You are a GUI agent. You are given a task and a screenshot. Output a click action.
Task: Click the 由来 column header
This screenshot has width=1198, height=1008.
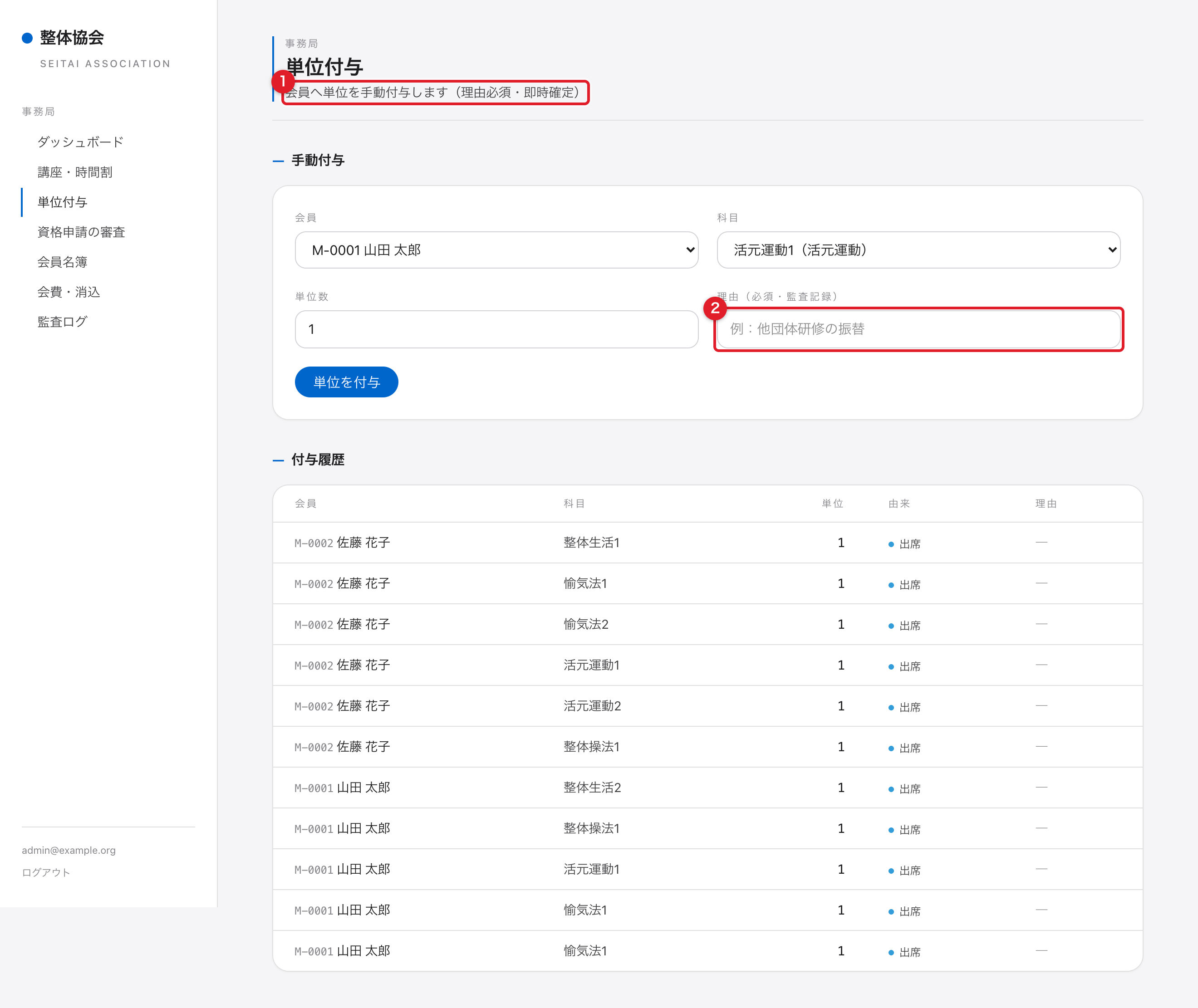tap(899, 504)
